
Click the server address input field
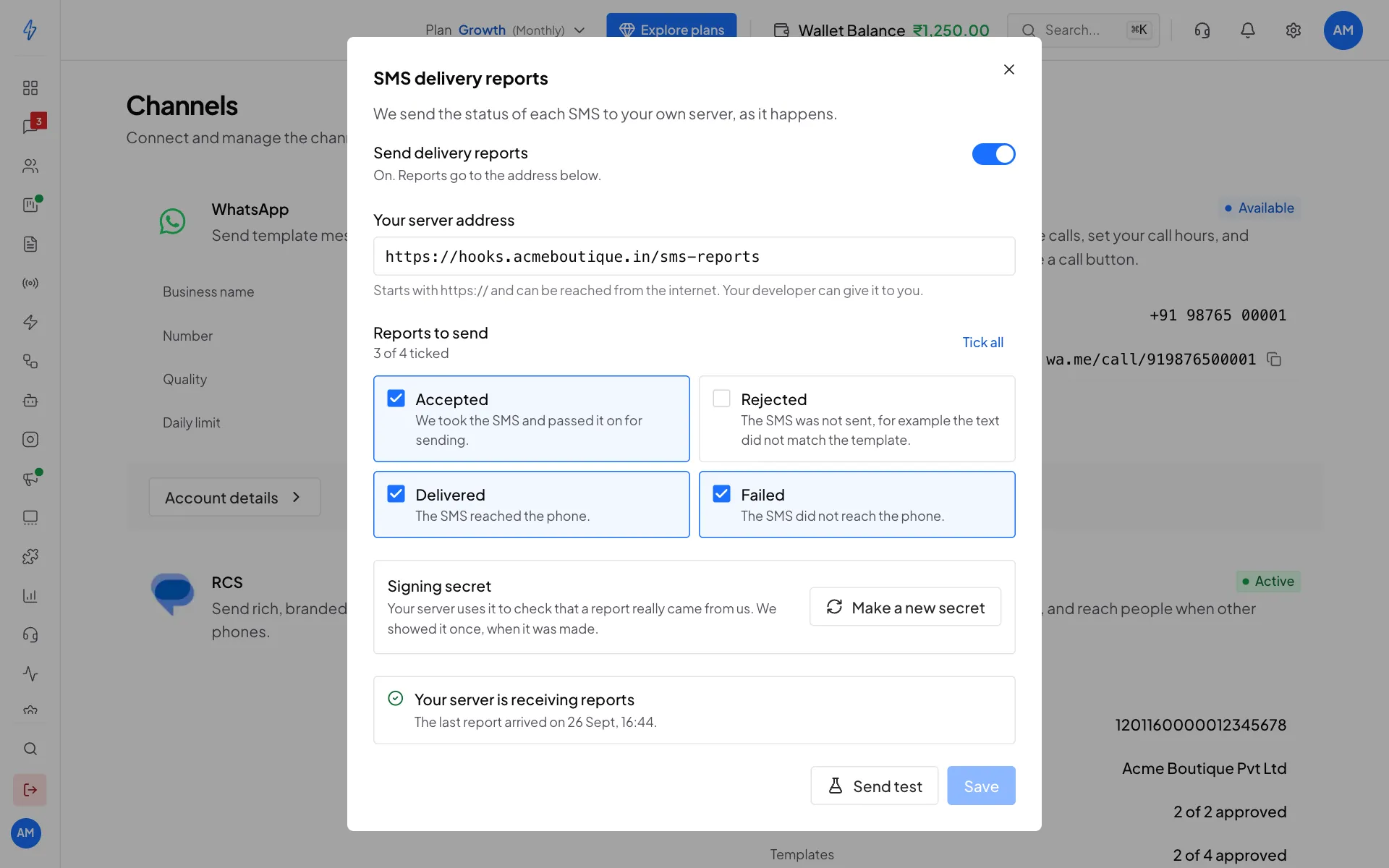(x=694, y=256)
